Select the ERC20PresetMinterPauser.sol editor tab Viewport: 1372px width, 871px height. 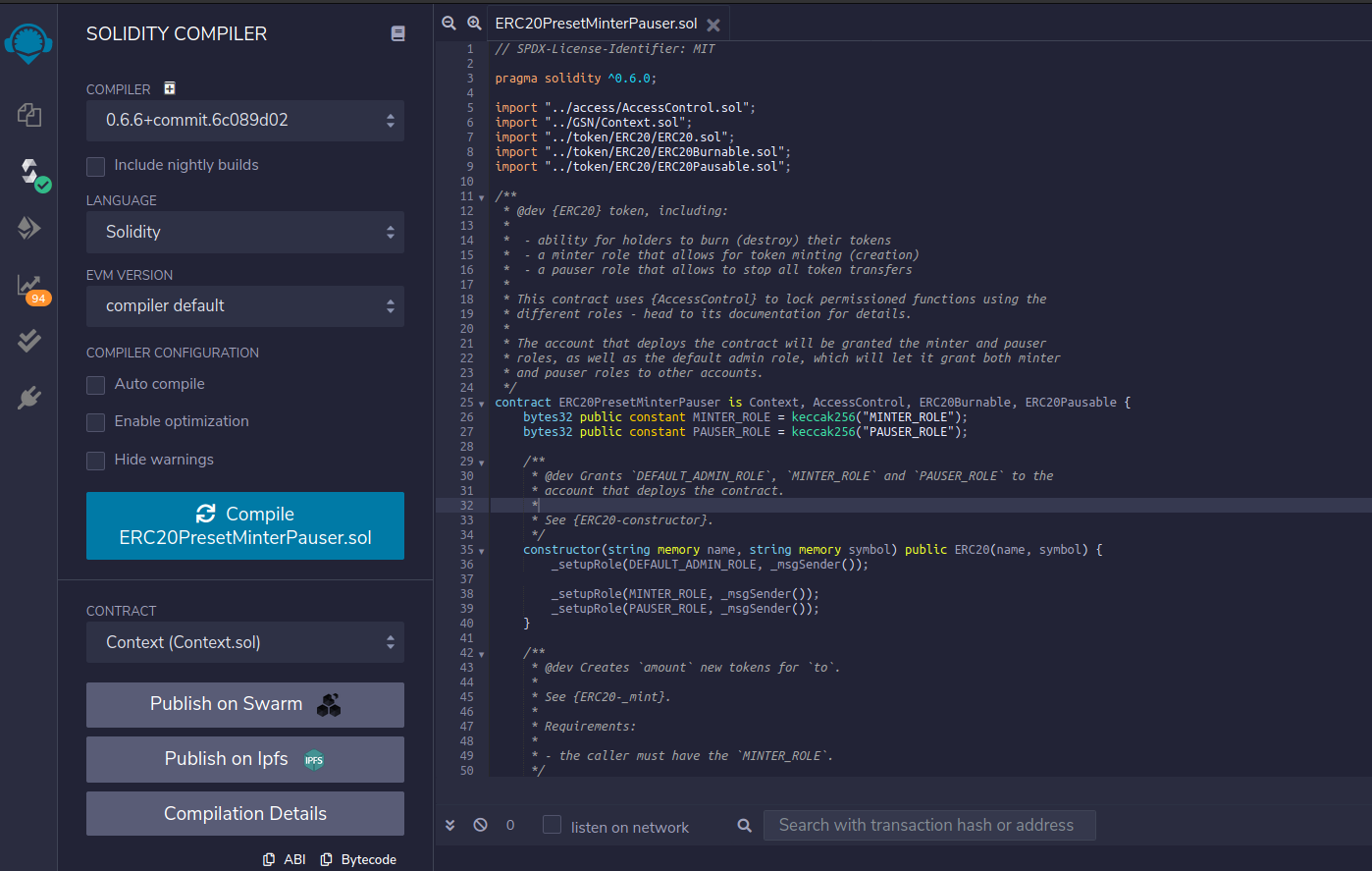click(x=596, y=24)
